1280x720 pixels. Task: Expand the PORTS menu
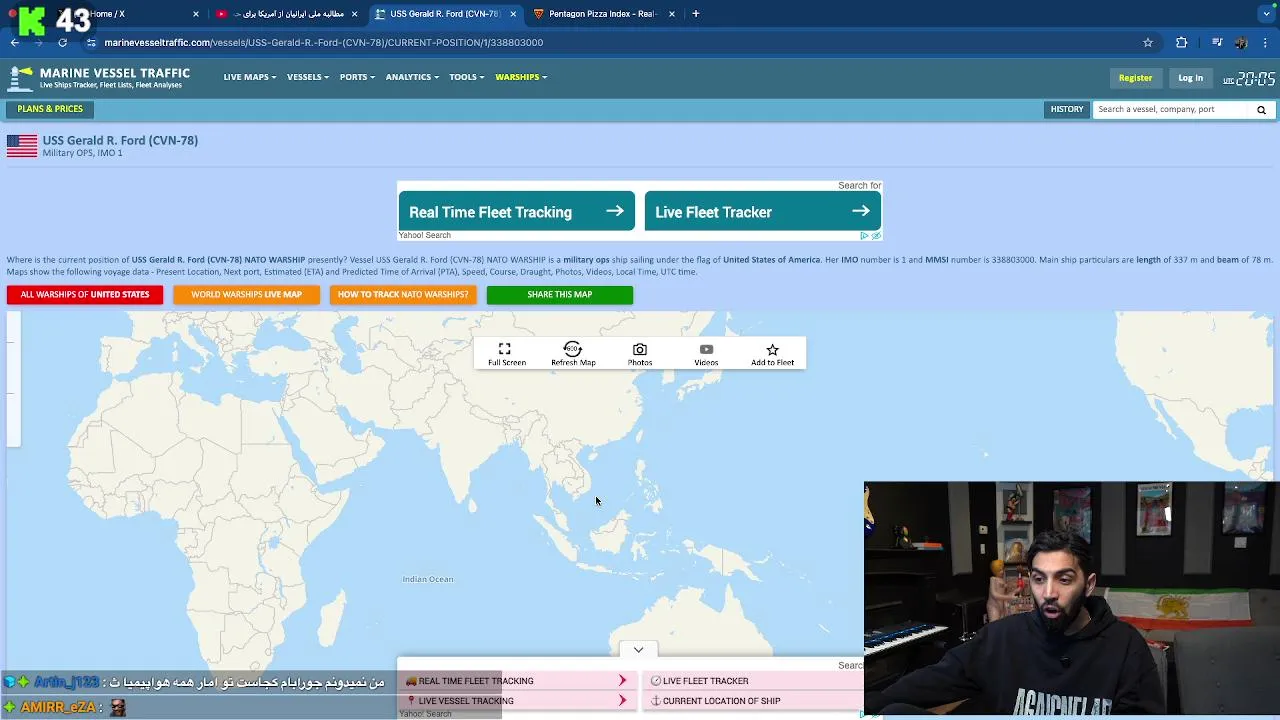357,77
